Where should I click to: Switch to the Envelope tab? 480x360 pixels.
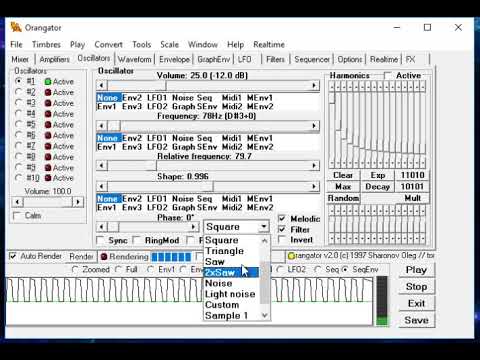pyautogui.click(x=174, y=59)
